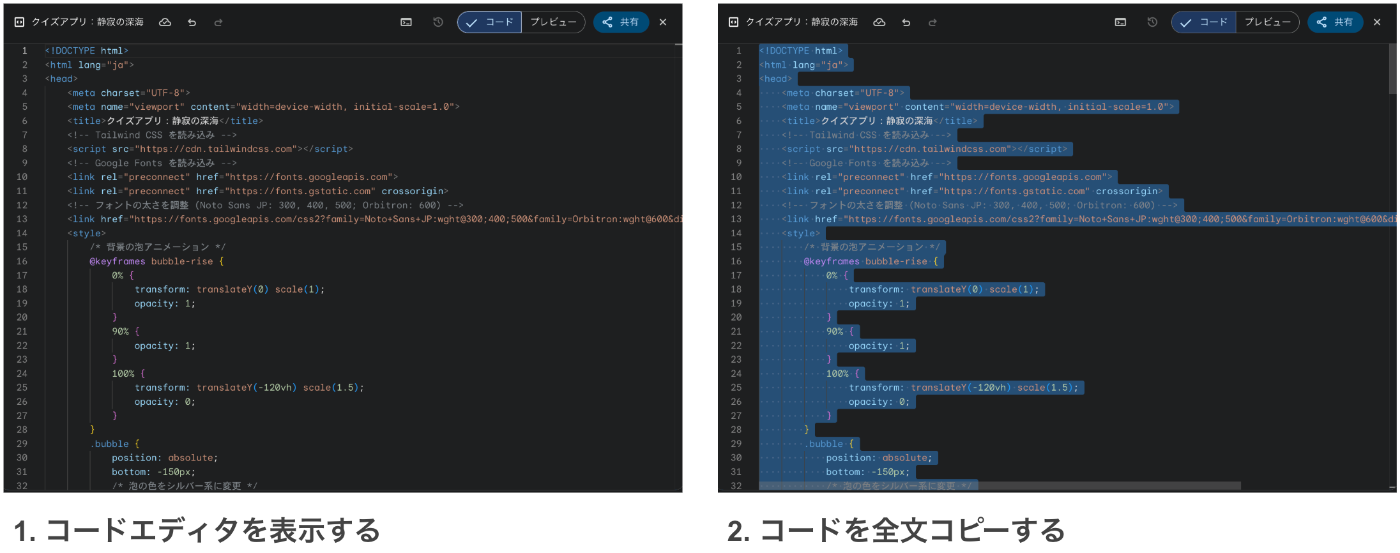Viewport: 1400px width, 553px height.
Task: Click the redo arrow in right editor
Action: coord(932,22)
